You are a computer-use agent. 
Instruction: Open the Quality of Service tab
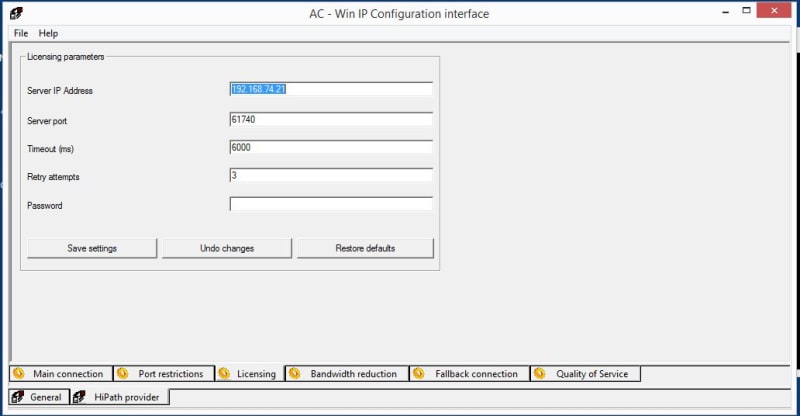[586, 374]
